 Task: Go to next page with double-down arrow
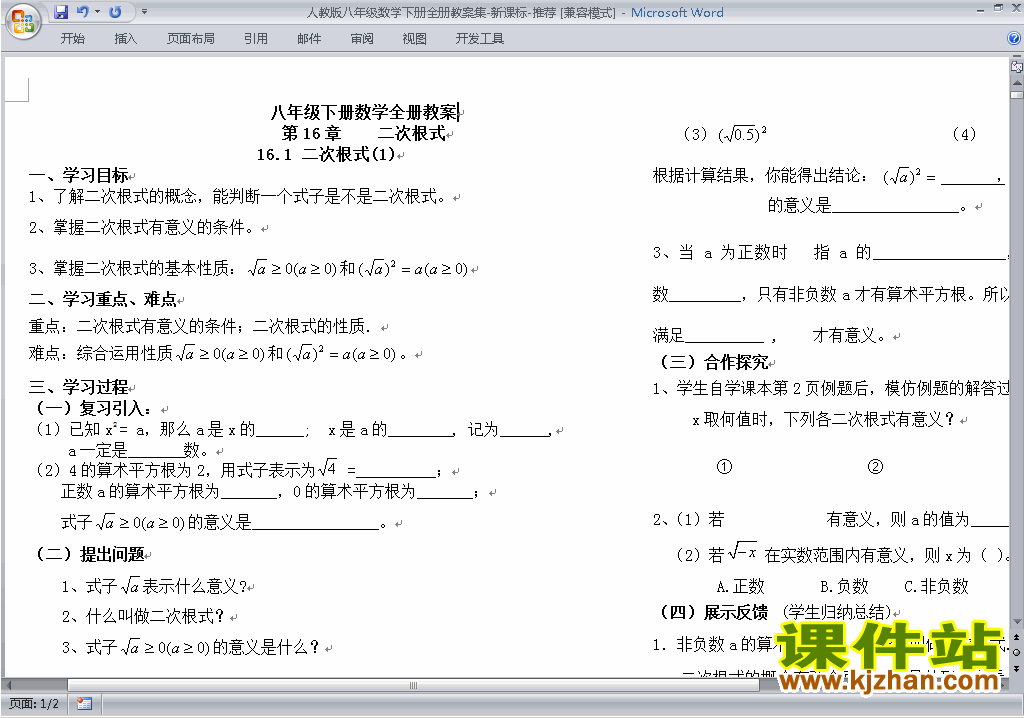(1017, 668)
